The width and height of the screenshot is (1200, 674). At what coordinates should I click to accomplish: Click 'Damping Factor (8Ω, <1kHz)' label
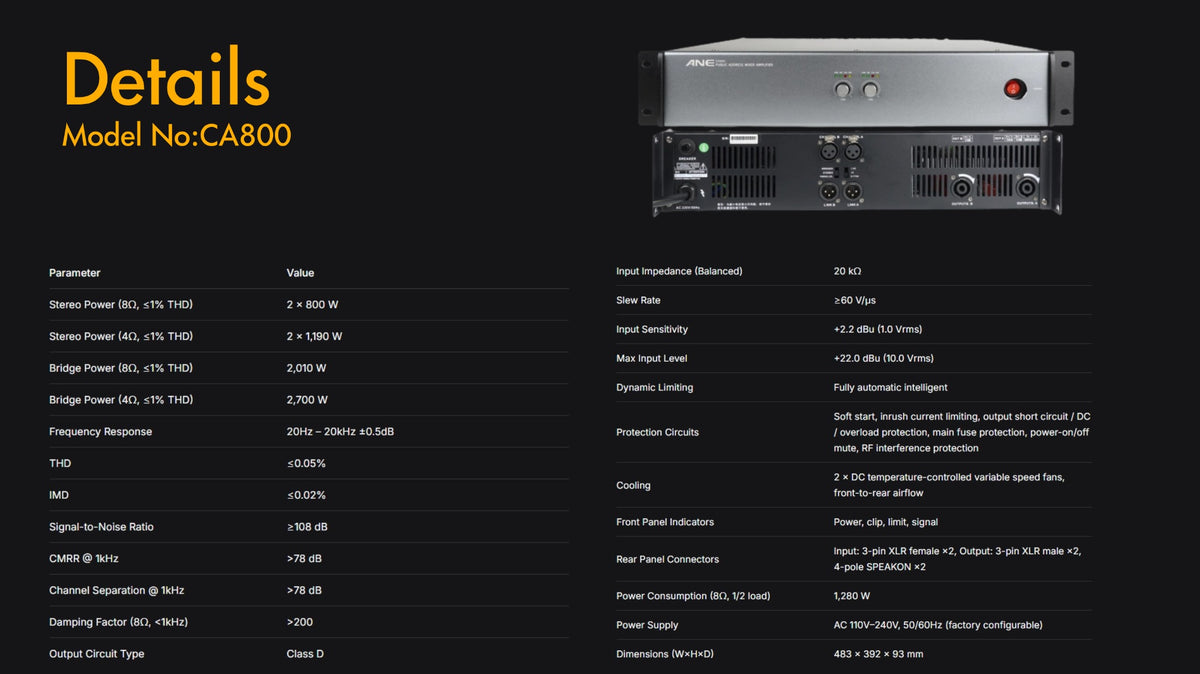119,622
